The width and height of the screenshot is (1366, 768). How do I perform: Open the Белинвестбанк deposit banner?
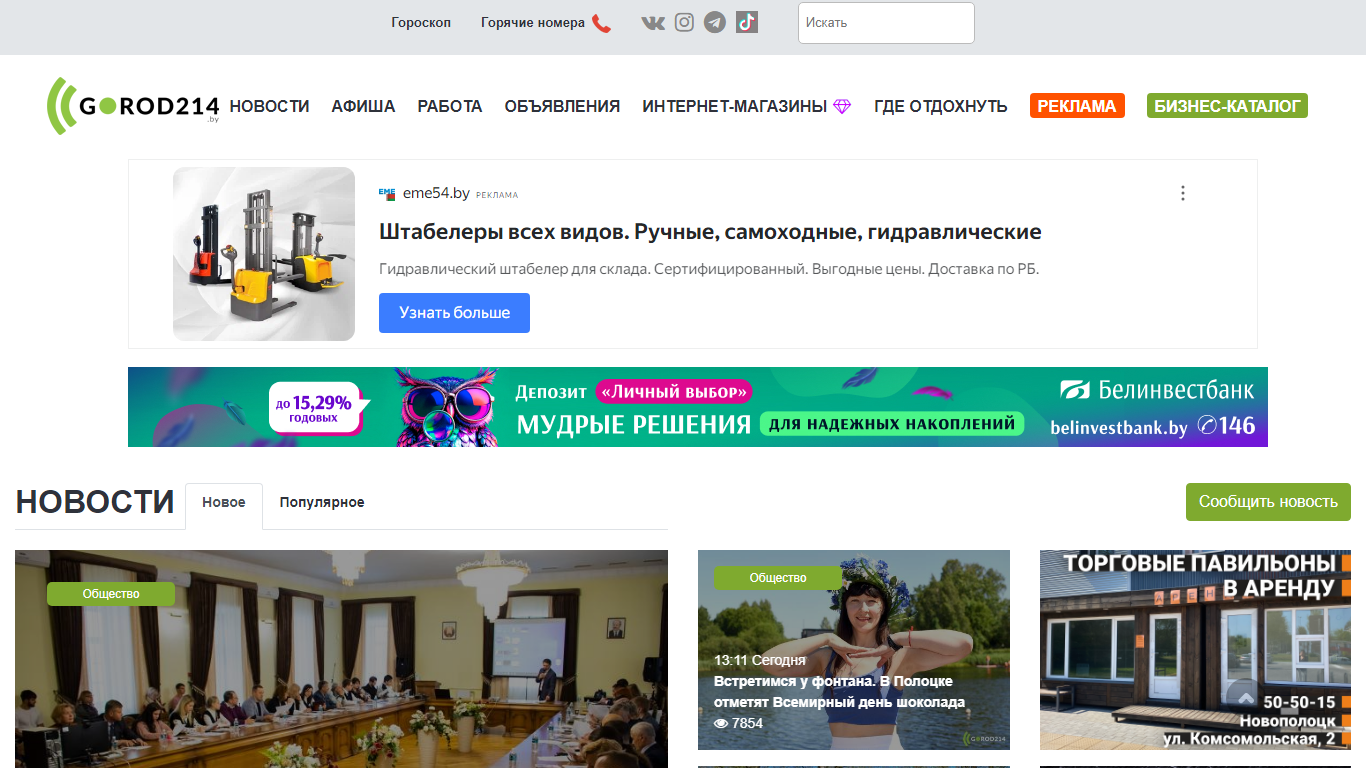pos(698,407)
